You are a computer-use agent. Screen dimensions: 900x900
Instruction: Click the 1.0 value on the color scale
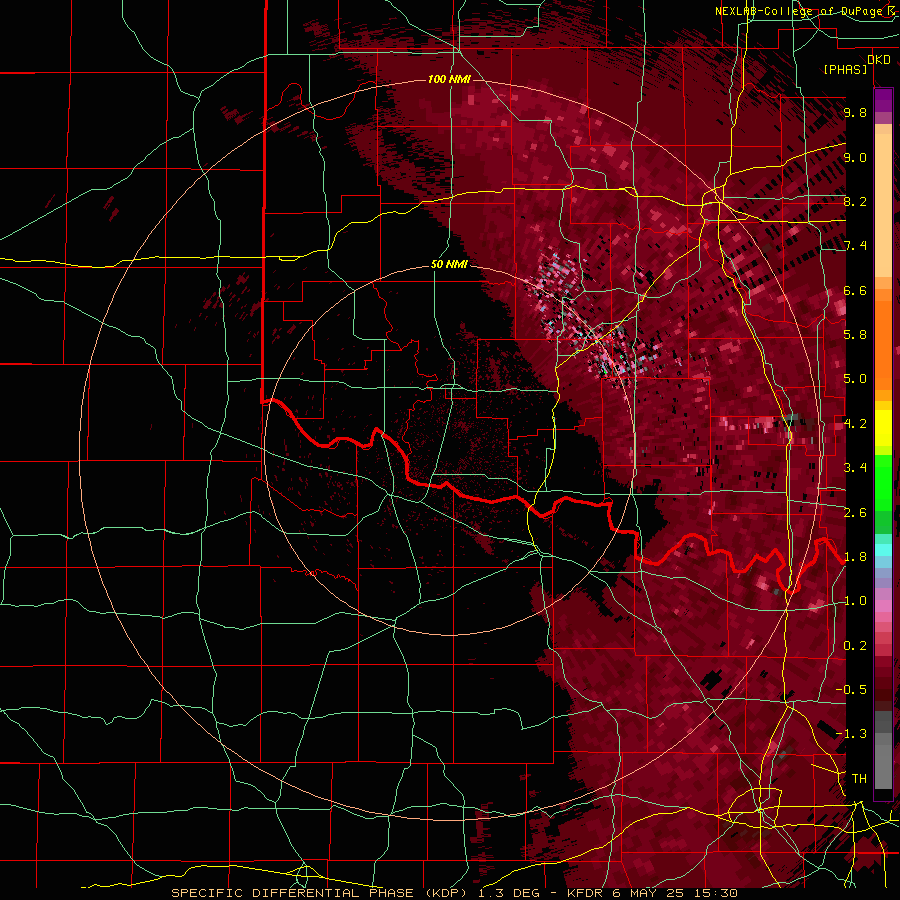point(855,602)
